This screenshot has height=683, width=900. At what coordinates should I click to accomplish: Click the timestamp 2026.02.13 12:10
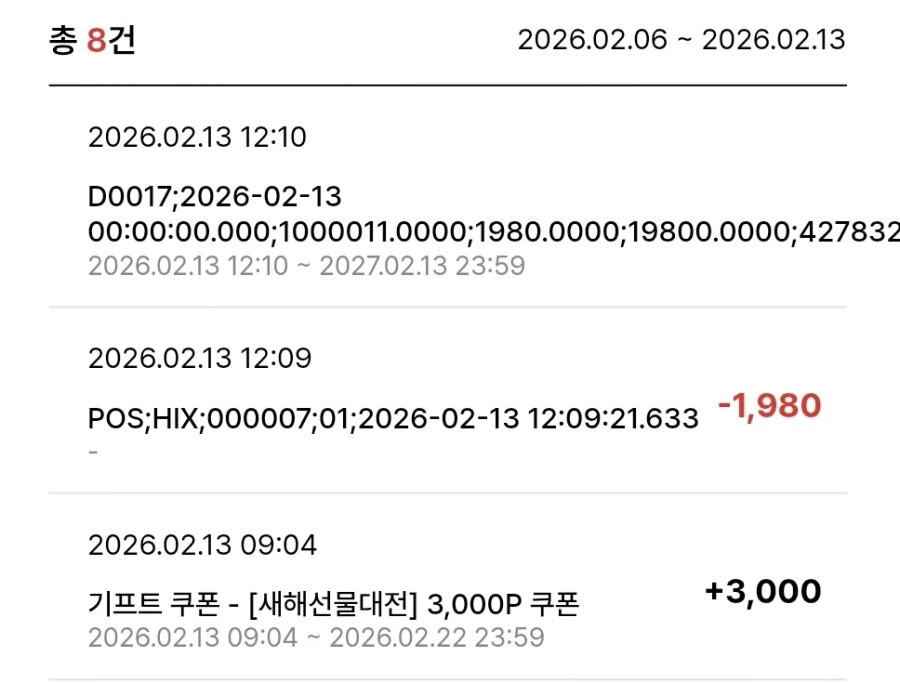197,137
